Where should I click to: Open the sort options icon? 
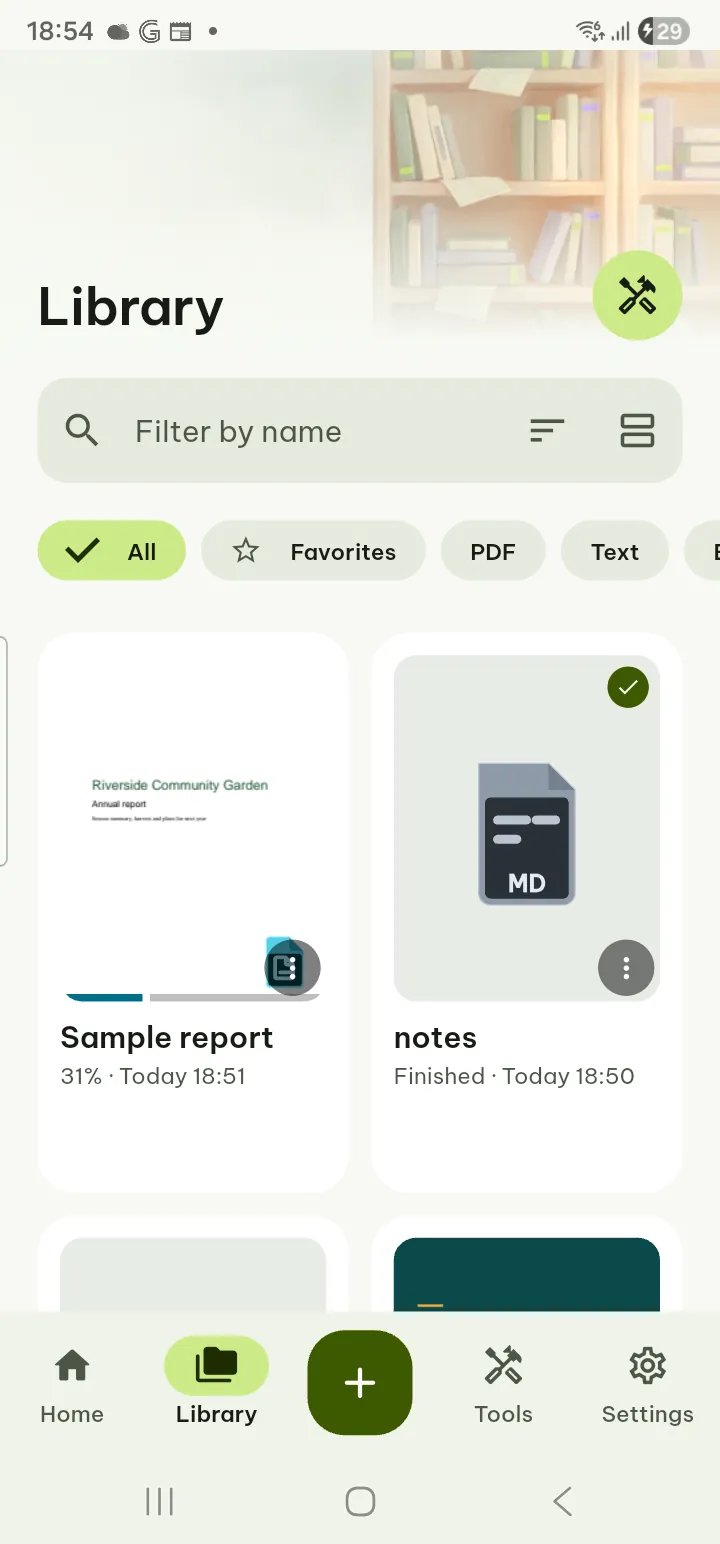tap(547, 431)
